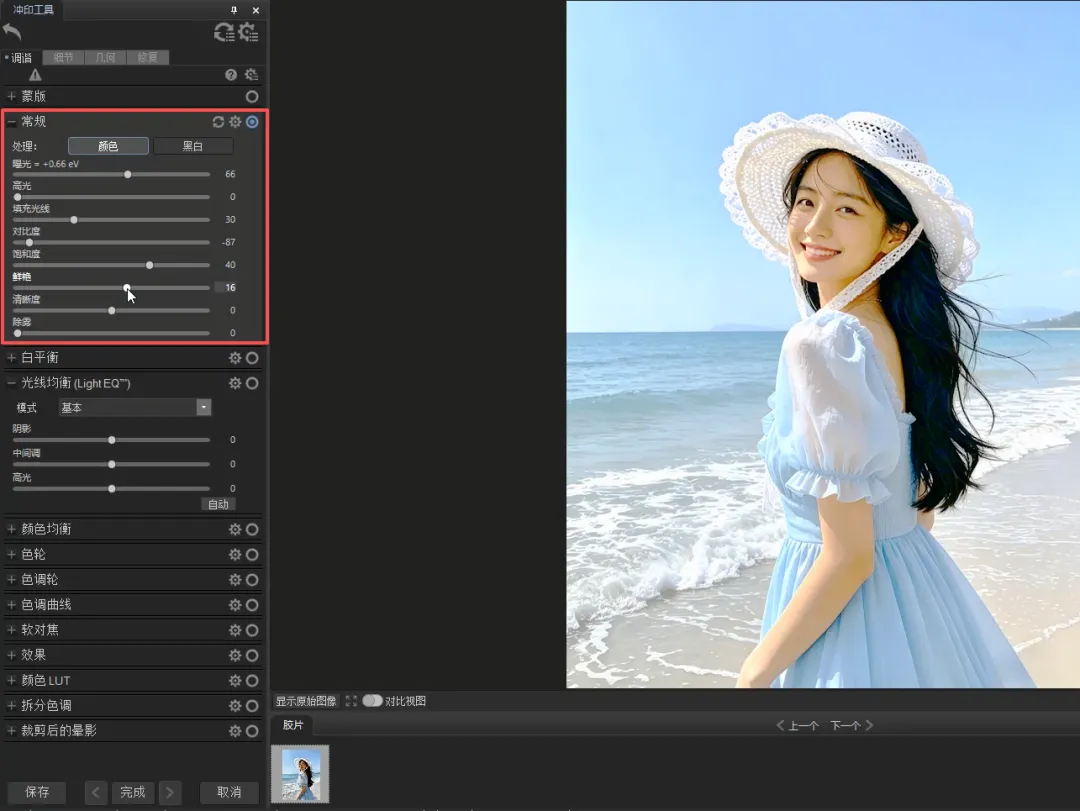This screenshot has width=1080, height=811.
Task: Reset the 常规 group with refresh icon
Action: pos(218,122)
